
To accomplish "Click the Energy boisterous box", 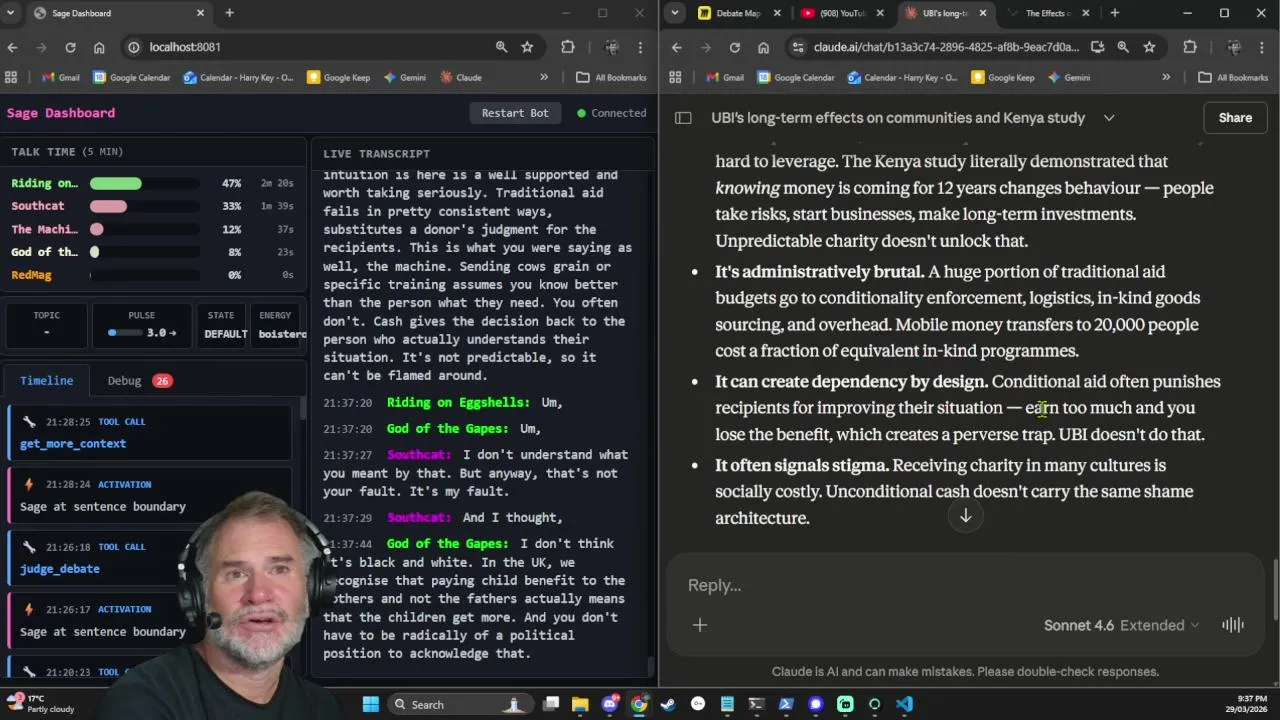I will [x=278, y=324].
